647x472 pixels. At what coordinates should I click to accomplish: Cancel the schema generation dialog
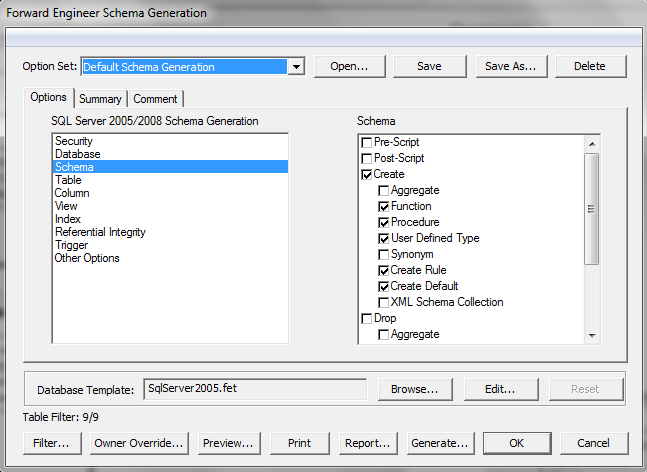coord(594,443)
